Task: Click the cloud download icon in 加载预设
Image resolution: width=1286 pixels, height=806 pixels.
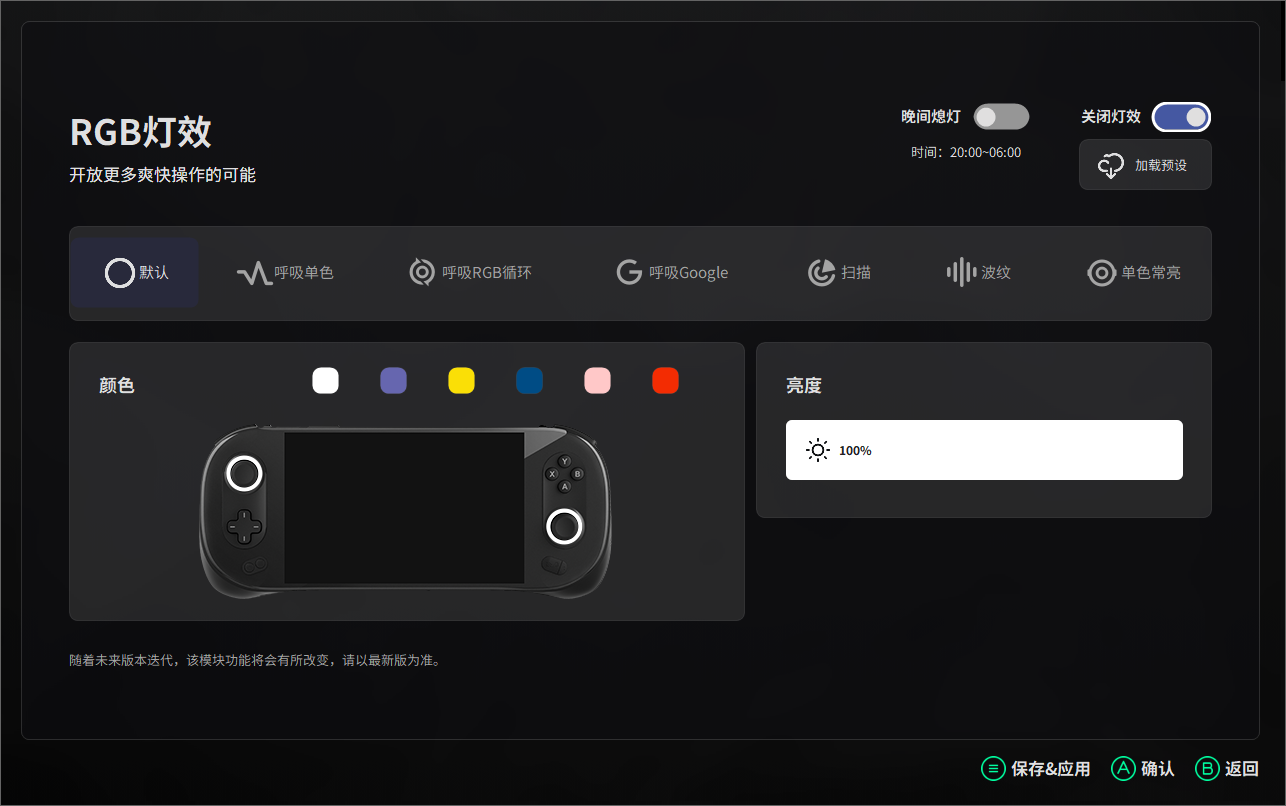Action: pos(1112,166)
